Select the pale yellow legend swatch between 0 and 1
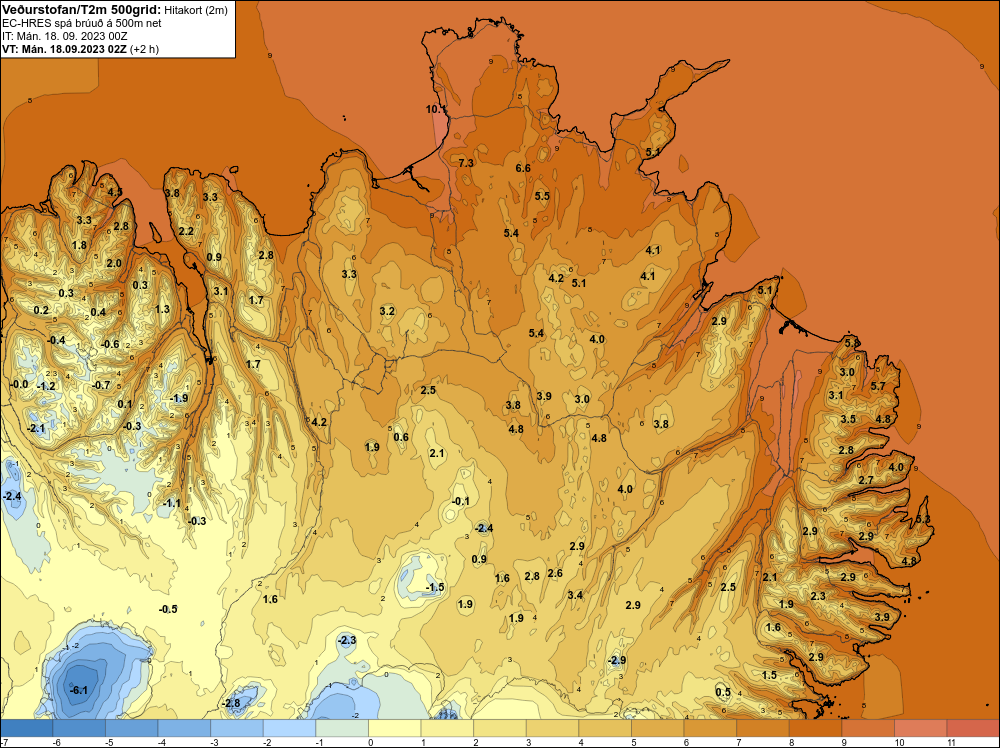Image resolution: width=1000 pixels, height=748 pixels. pyautogui.click(x=395, y=728)
